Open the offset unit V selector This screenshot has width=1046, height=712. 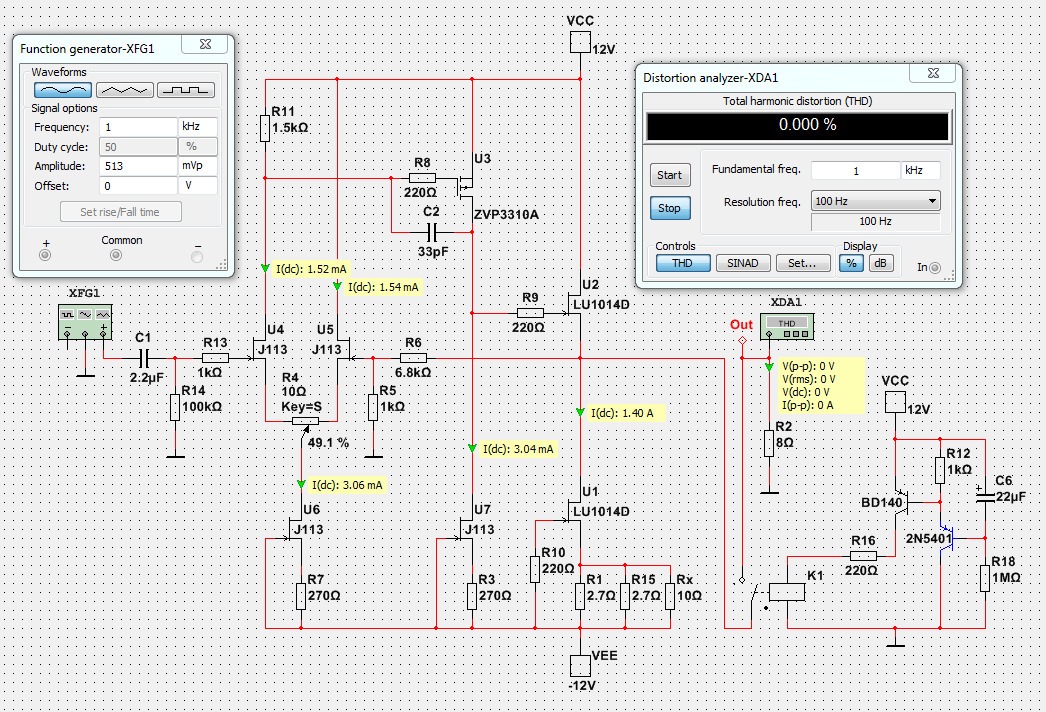coord(197,186)
